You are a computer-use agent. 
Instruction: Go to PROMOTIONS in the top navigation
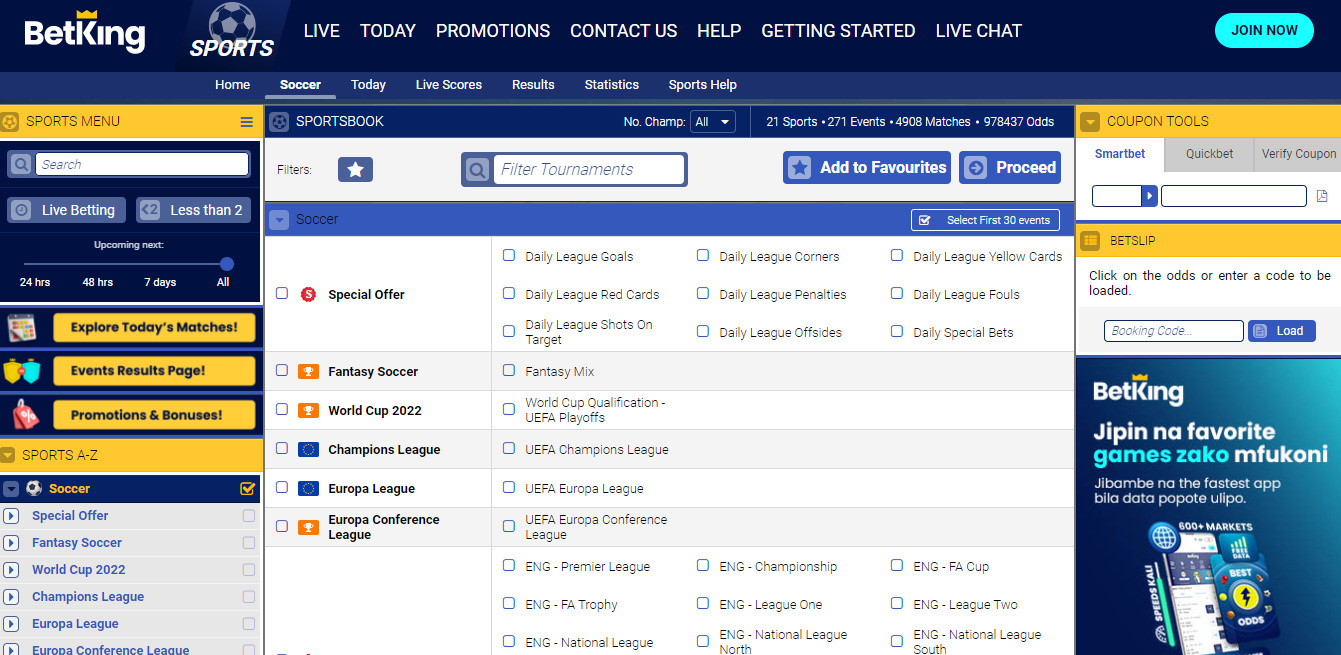pyautogui.click(x=493, y=31)
